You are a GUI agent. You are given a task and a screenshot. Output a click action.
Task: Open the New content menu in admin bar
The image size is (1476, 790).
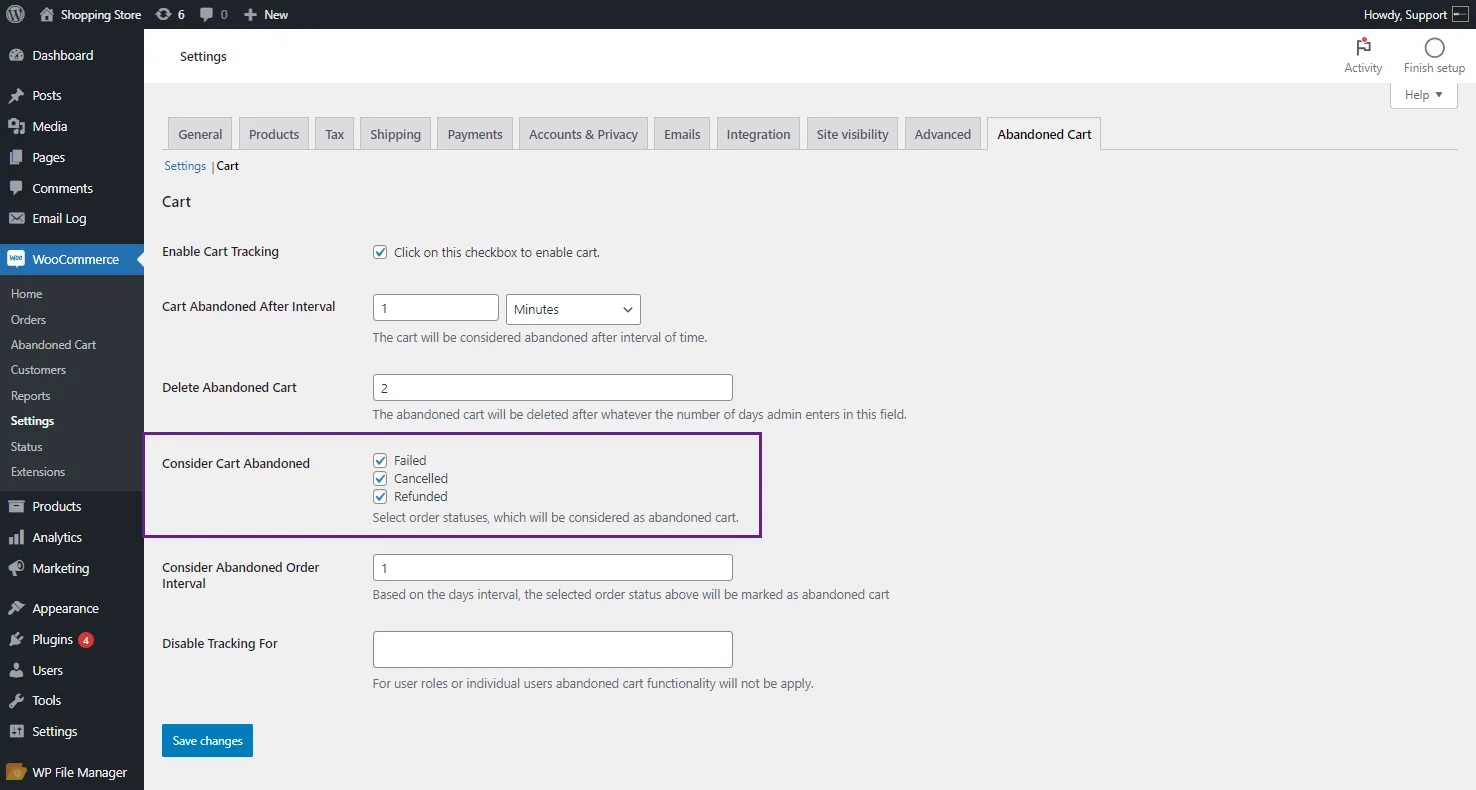coord(266,15)
